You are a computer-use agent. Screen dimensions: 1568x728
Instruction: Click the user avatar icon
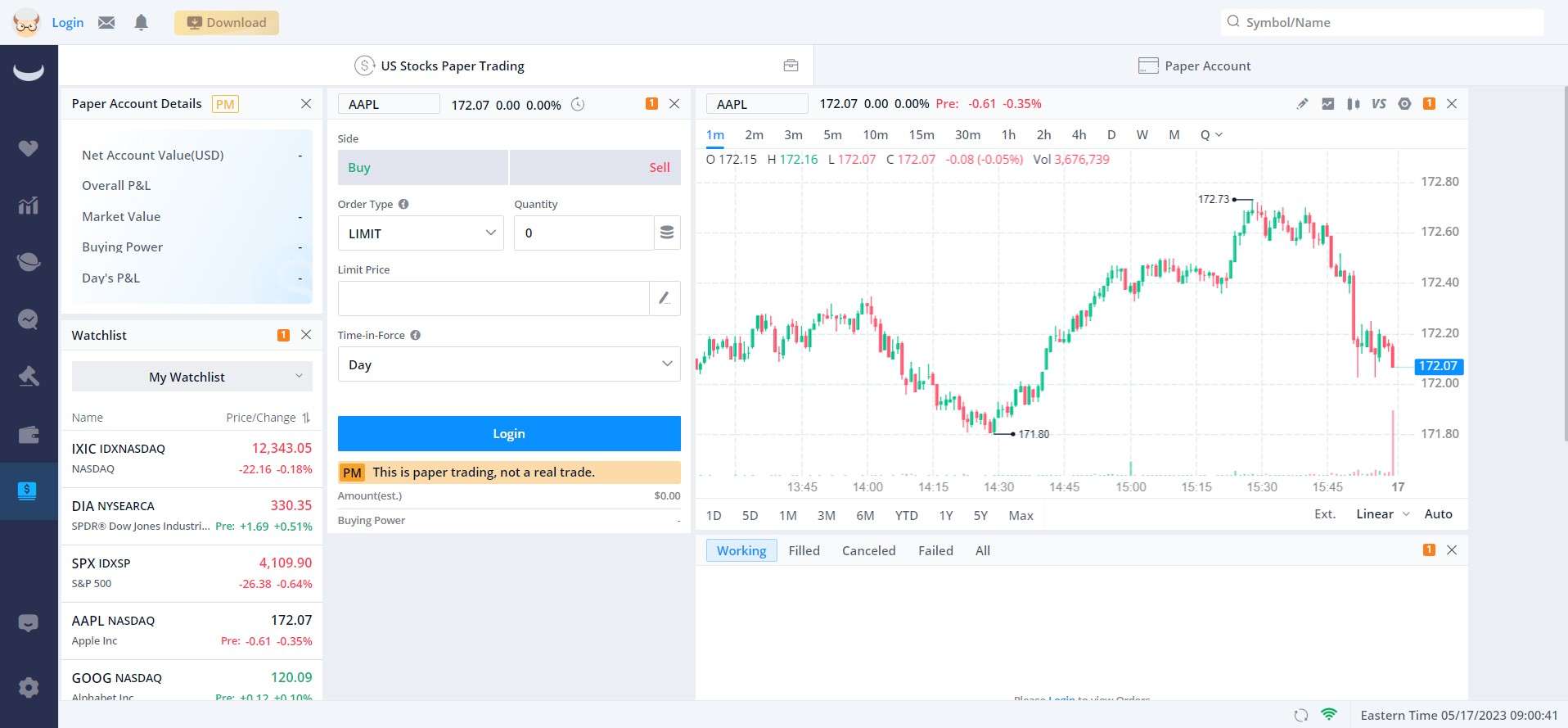(x=26, y=22)
